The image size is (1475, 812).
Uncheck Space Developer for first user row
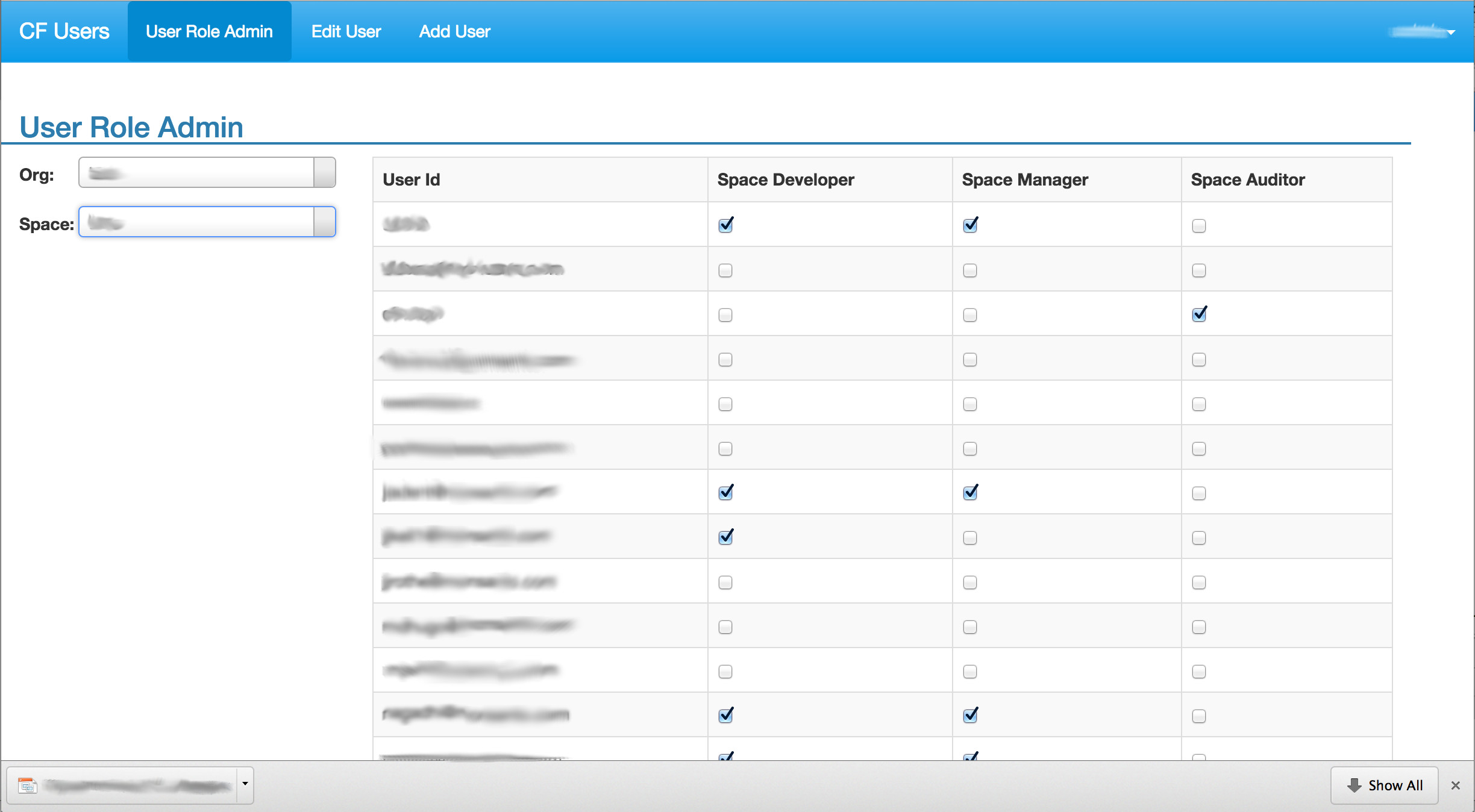[x=725, y=225]
